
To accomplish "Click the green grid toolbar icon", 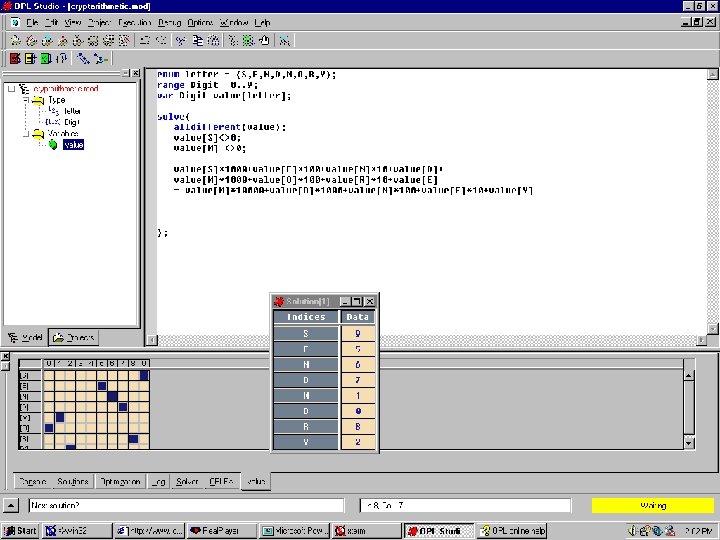I will (x=248, y=40).
